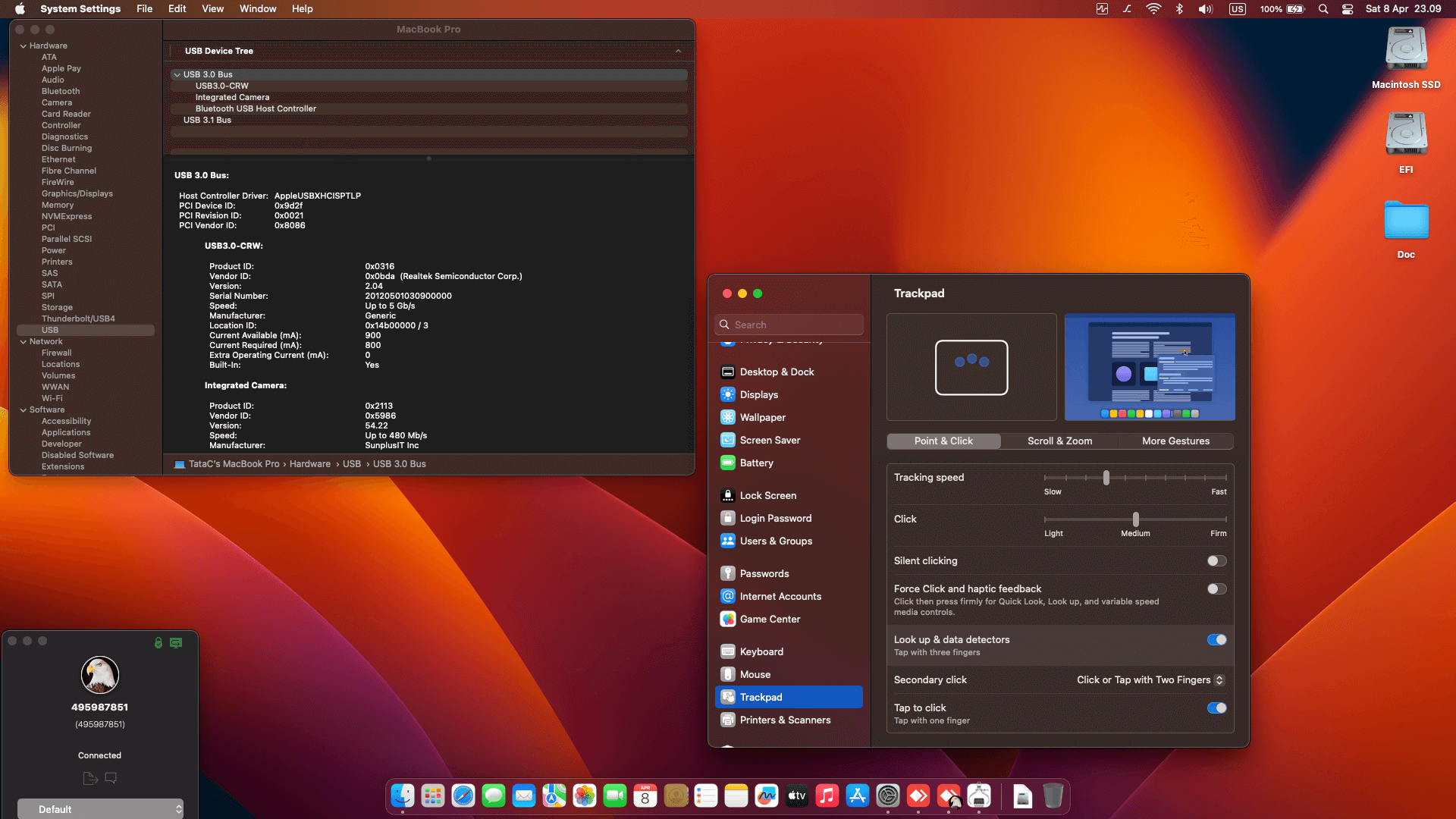Click the green lock security icon in AnyDesk window
Image resolution: width=1456 pixels, height=819 pixels.
158,642
